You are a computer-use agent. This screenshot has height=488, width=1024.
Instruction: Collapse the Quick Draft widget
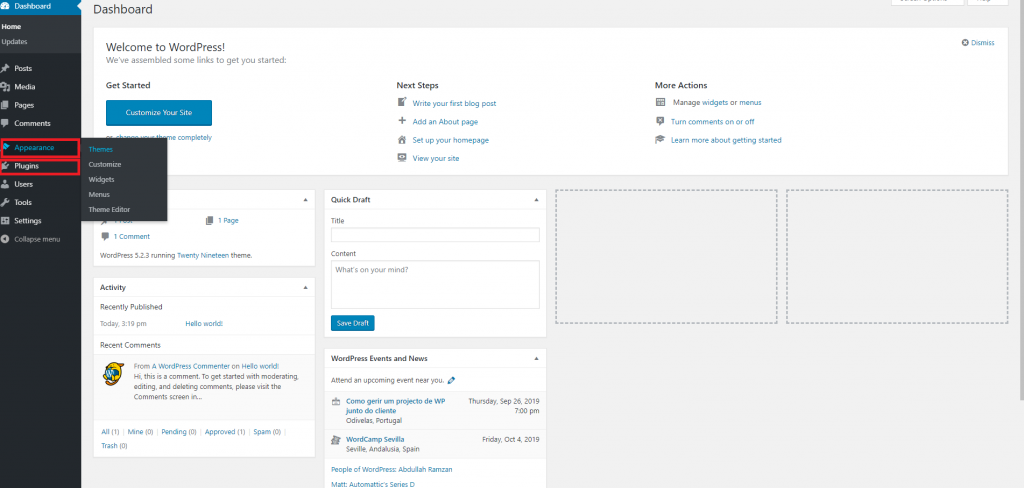[x=536, y=199]
